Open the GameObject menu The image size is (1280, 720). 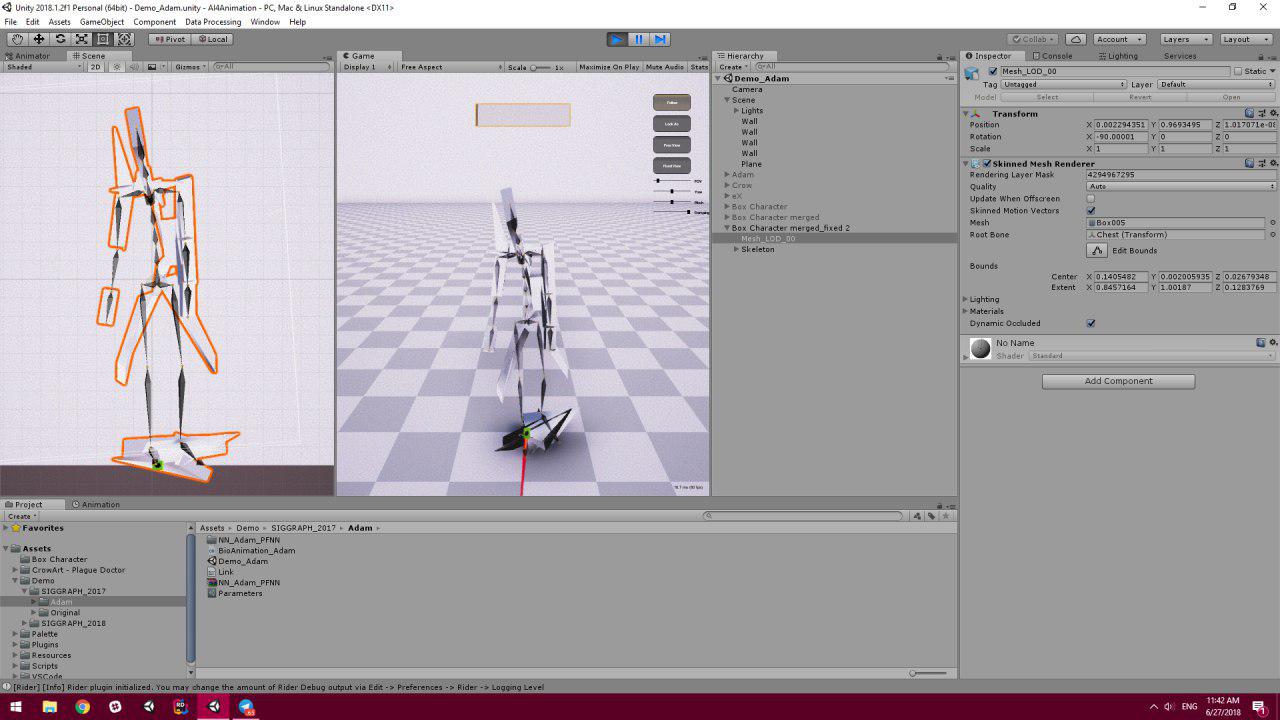point(101,21)
